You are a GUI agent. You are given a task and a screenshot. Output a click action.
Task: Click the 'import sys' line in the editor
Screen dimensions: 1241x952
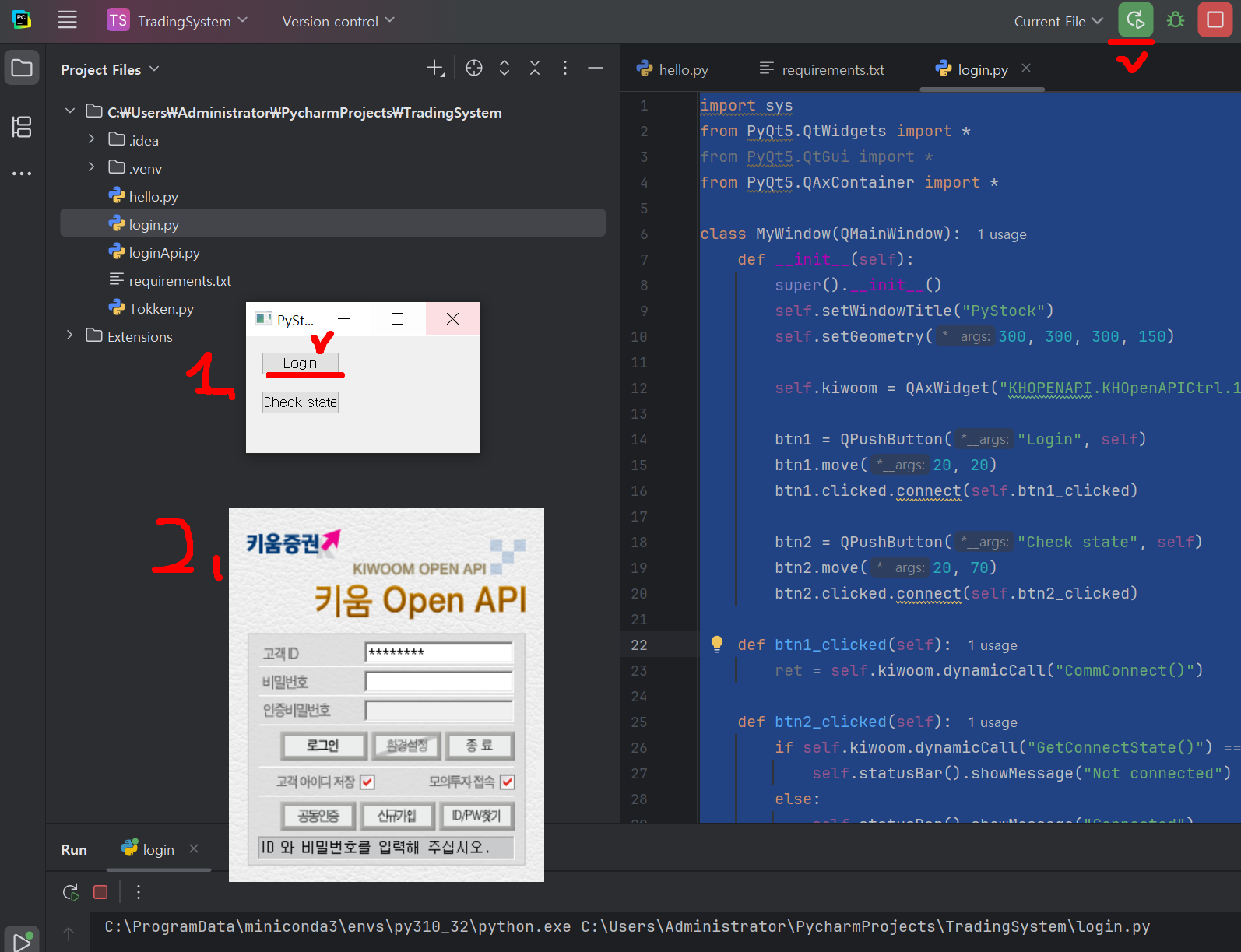click(746, 105)
